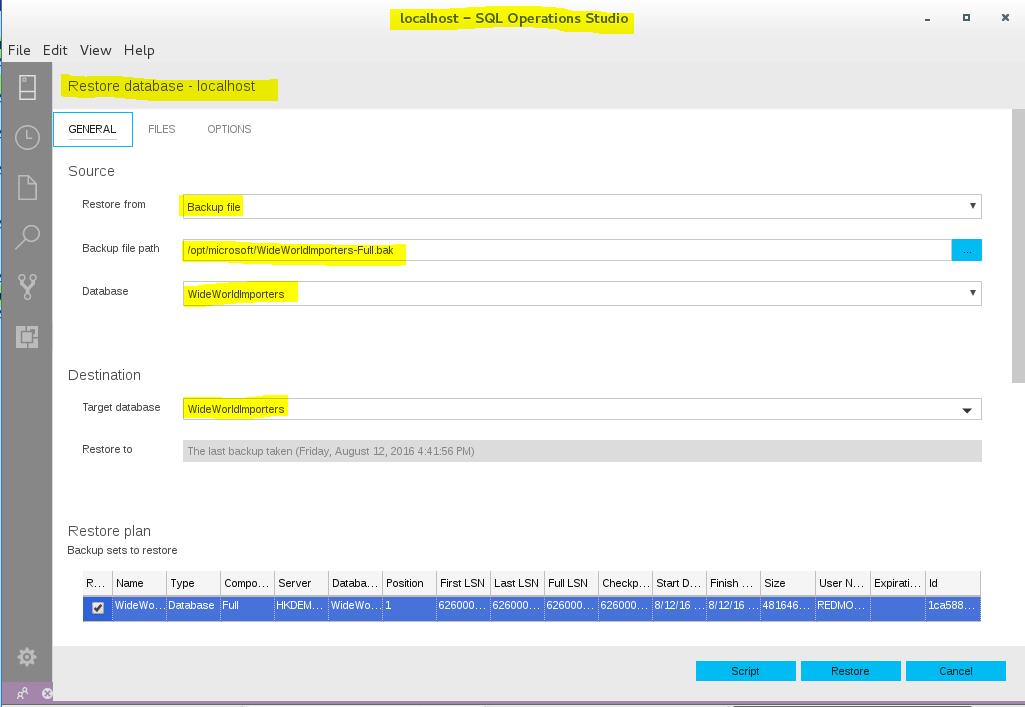Switch to the FILES tab
Viewport: 1025px width, 707px height.
tap(161, 129)
